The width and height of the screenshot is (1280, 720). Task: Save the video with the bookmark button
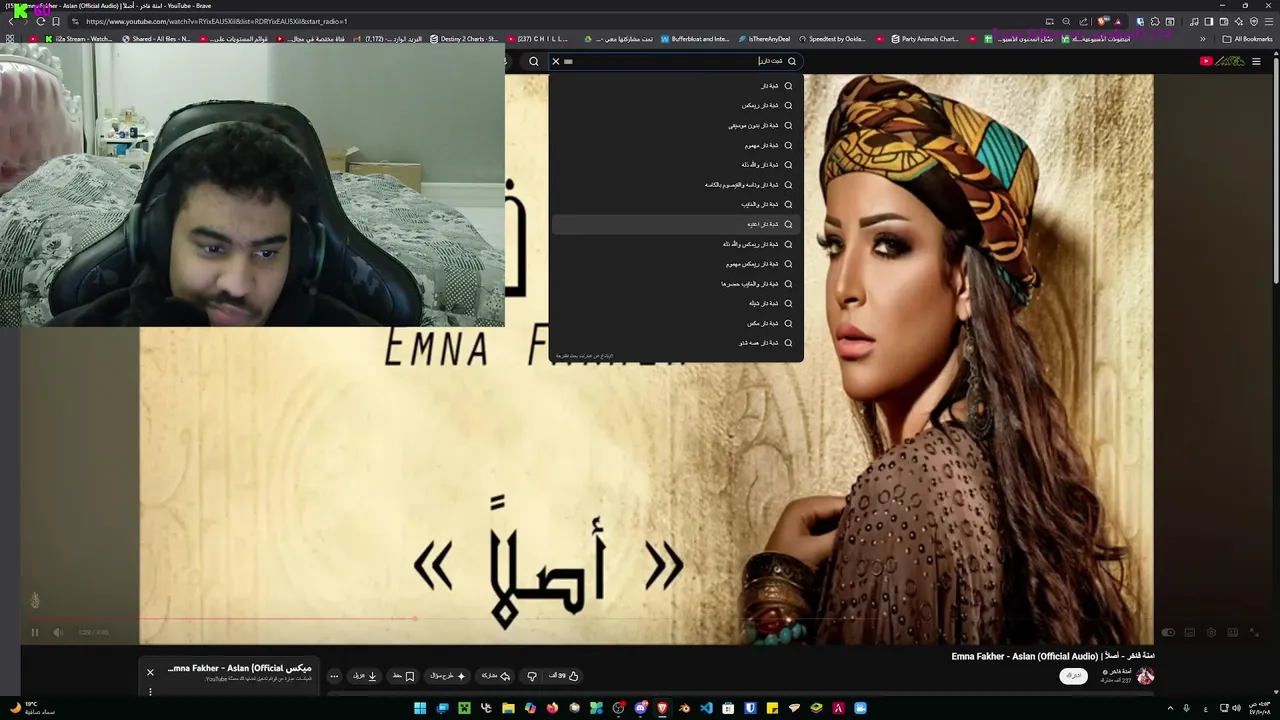tap(403, 676)
